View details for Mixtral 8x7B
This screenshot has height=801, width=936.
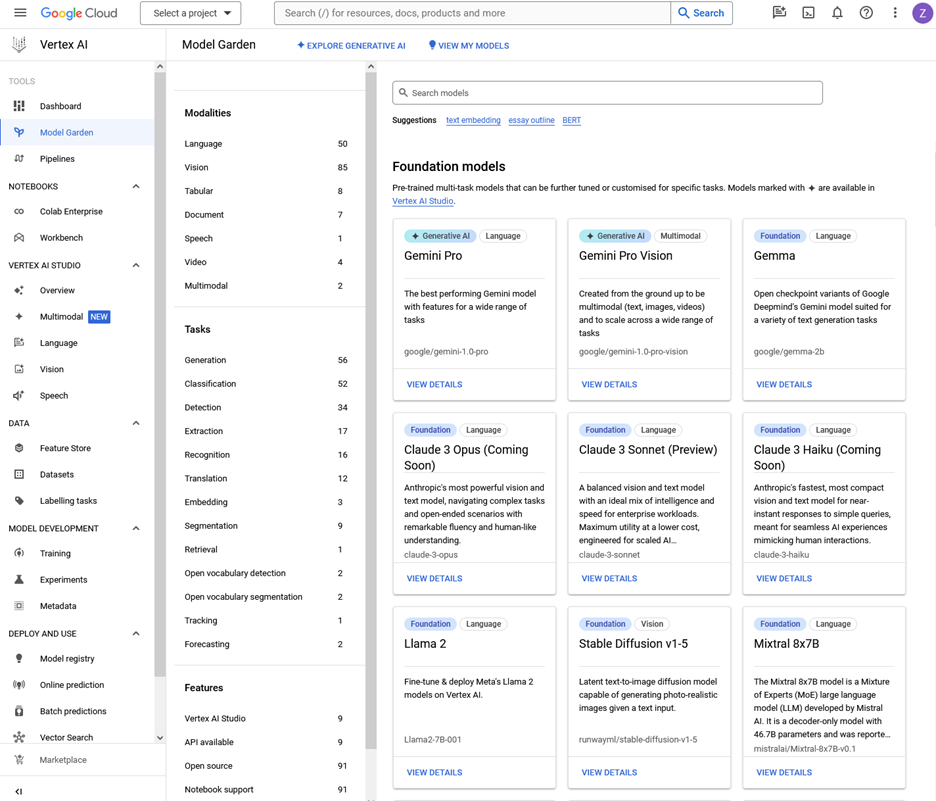[x=784, y=772]
